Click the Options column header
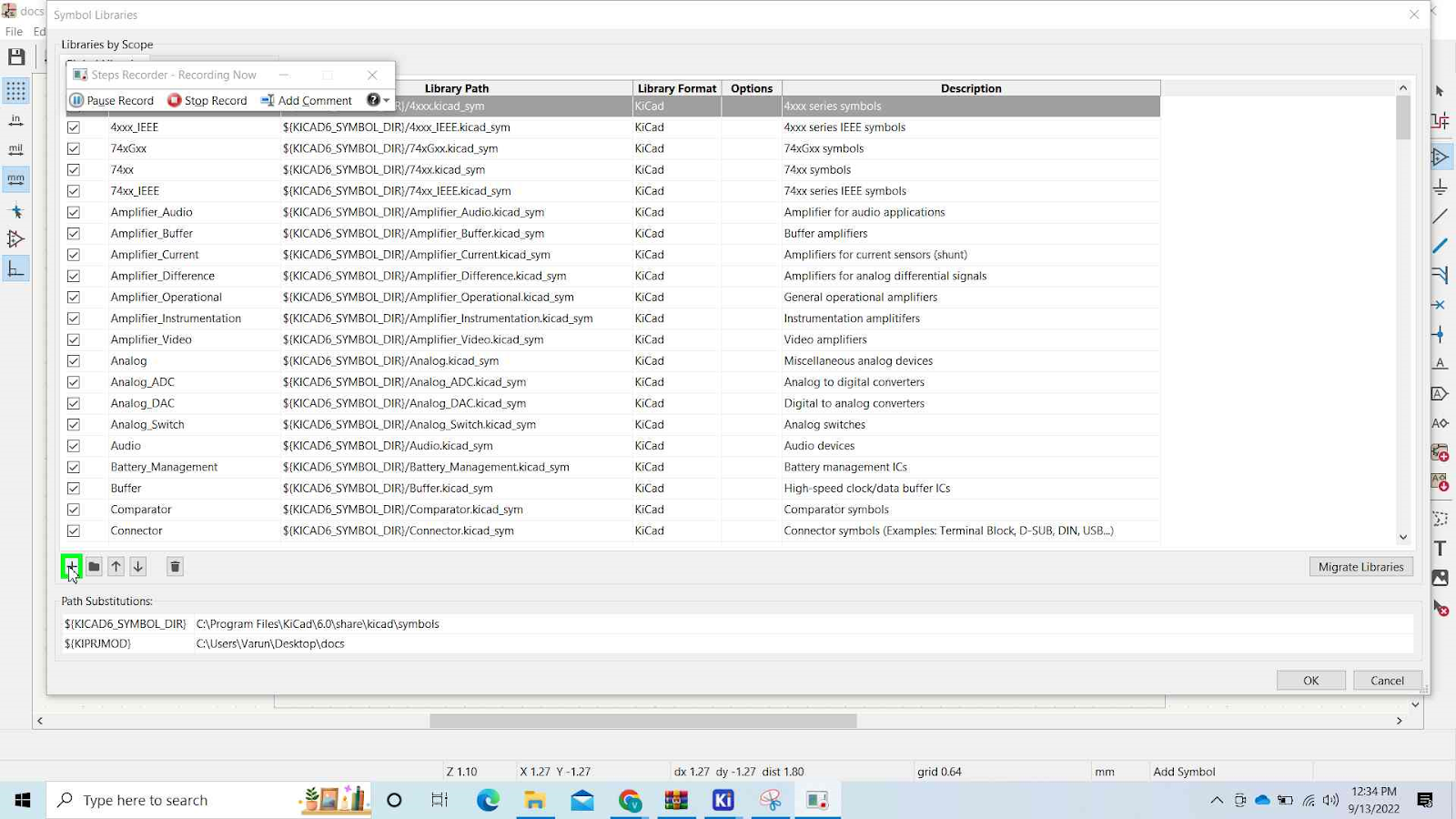 752,88
